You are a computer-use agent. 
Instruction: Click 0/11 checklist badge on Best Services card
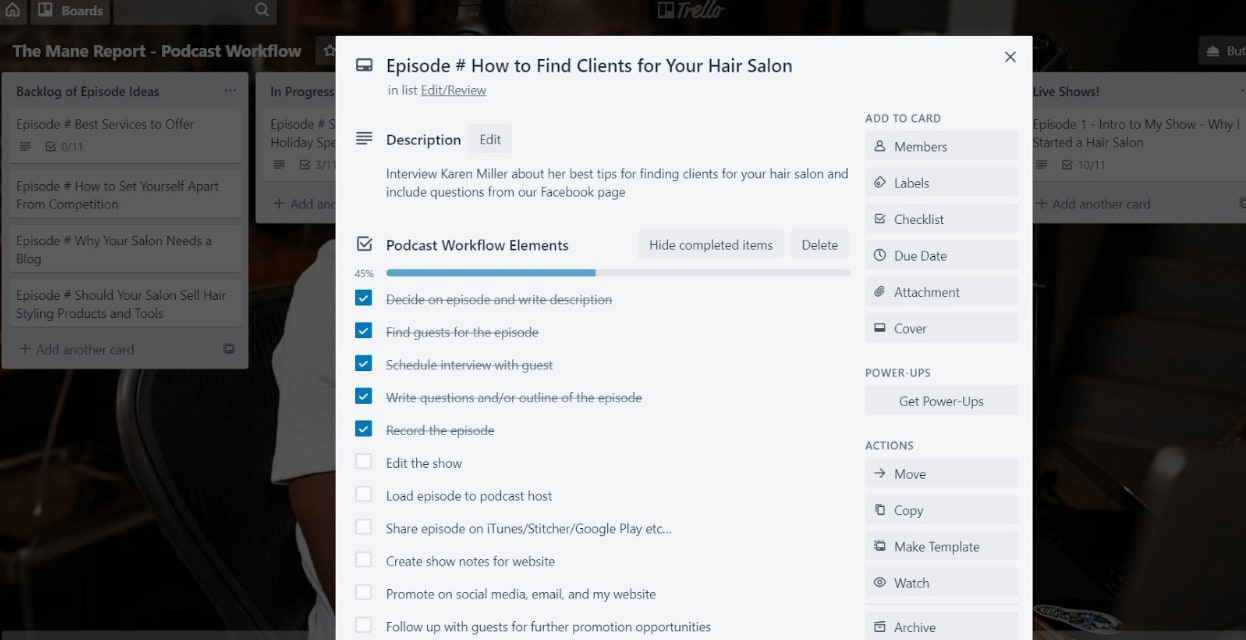[64, 147]
